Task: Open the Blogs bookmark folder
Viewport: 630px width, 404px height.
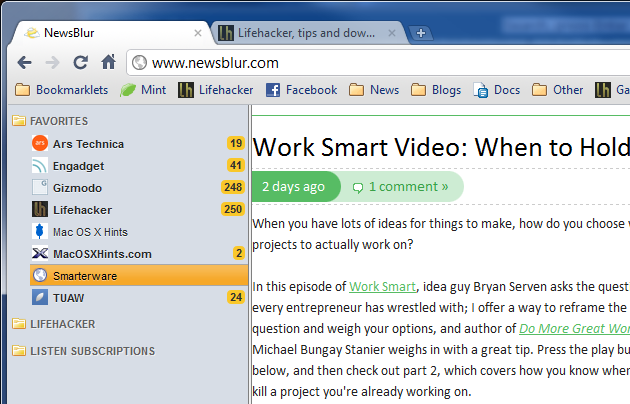Action: [436, 90]
